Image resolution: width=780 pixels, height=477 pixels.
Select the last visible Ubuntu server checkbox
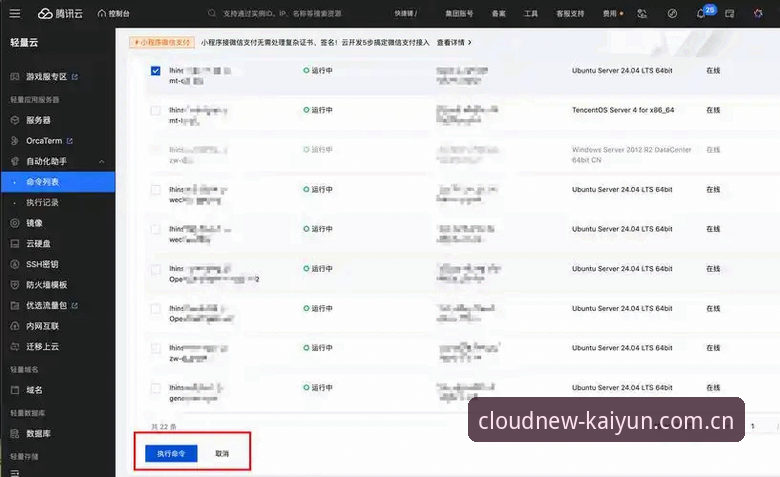(x=155, y=388)
